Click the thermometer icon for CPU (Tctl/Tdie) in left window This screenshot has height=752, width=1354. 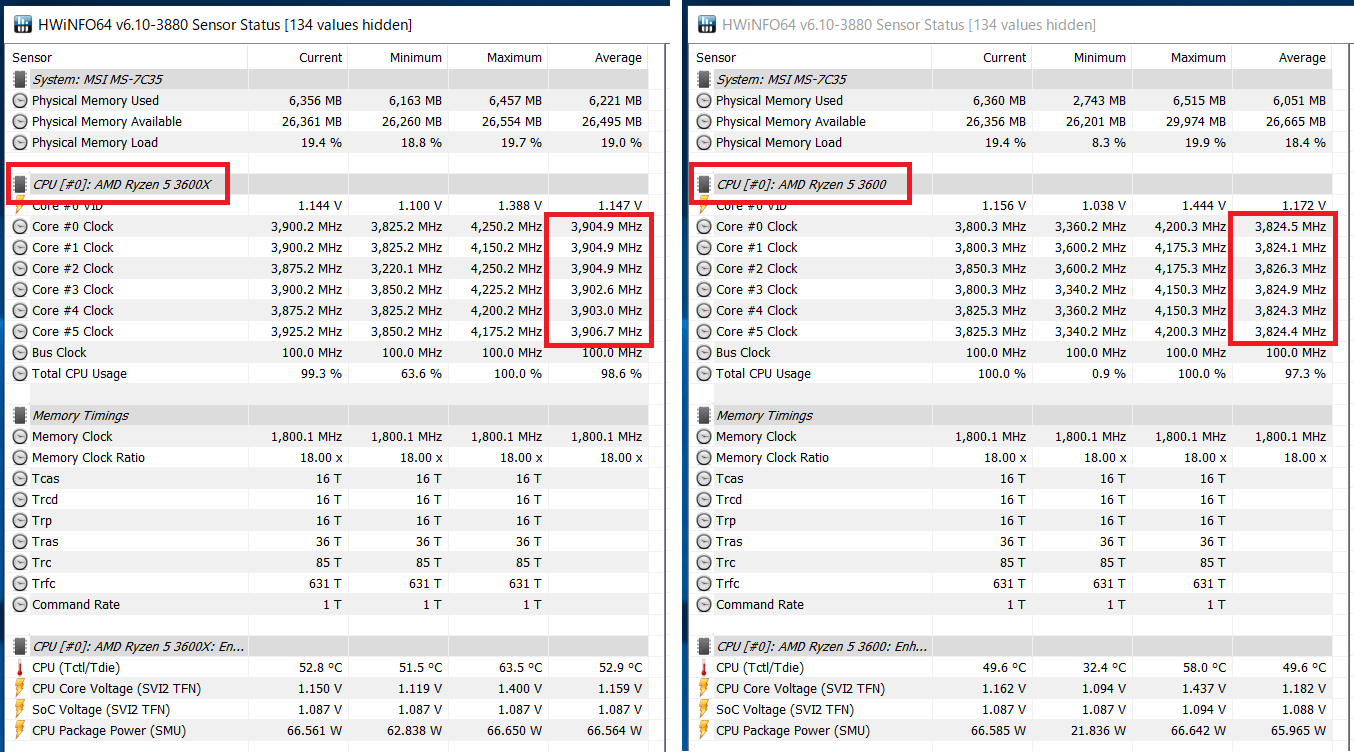pos(20,667)
